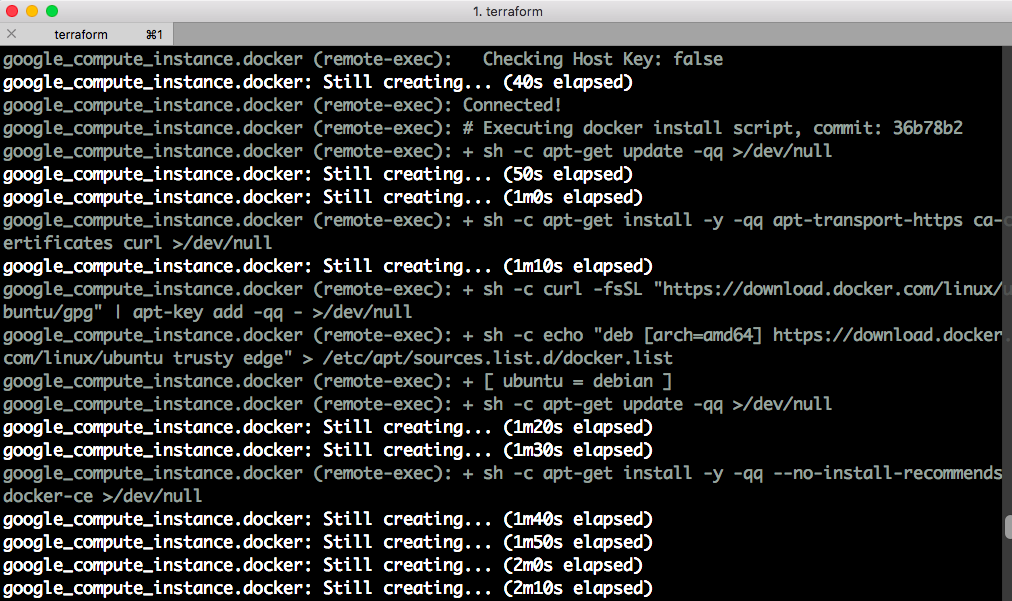1012x601 pixels.
Task: Close the terraform tab with the x icon
Action: pyautogui.click(x=12, y=34)
